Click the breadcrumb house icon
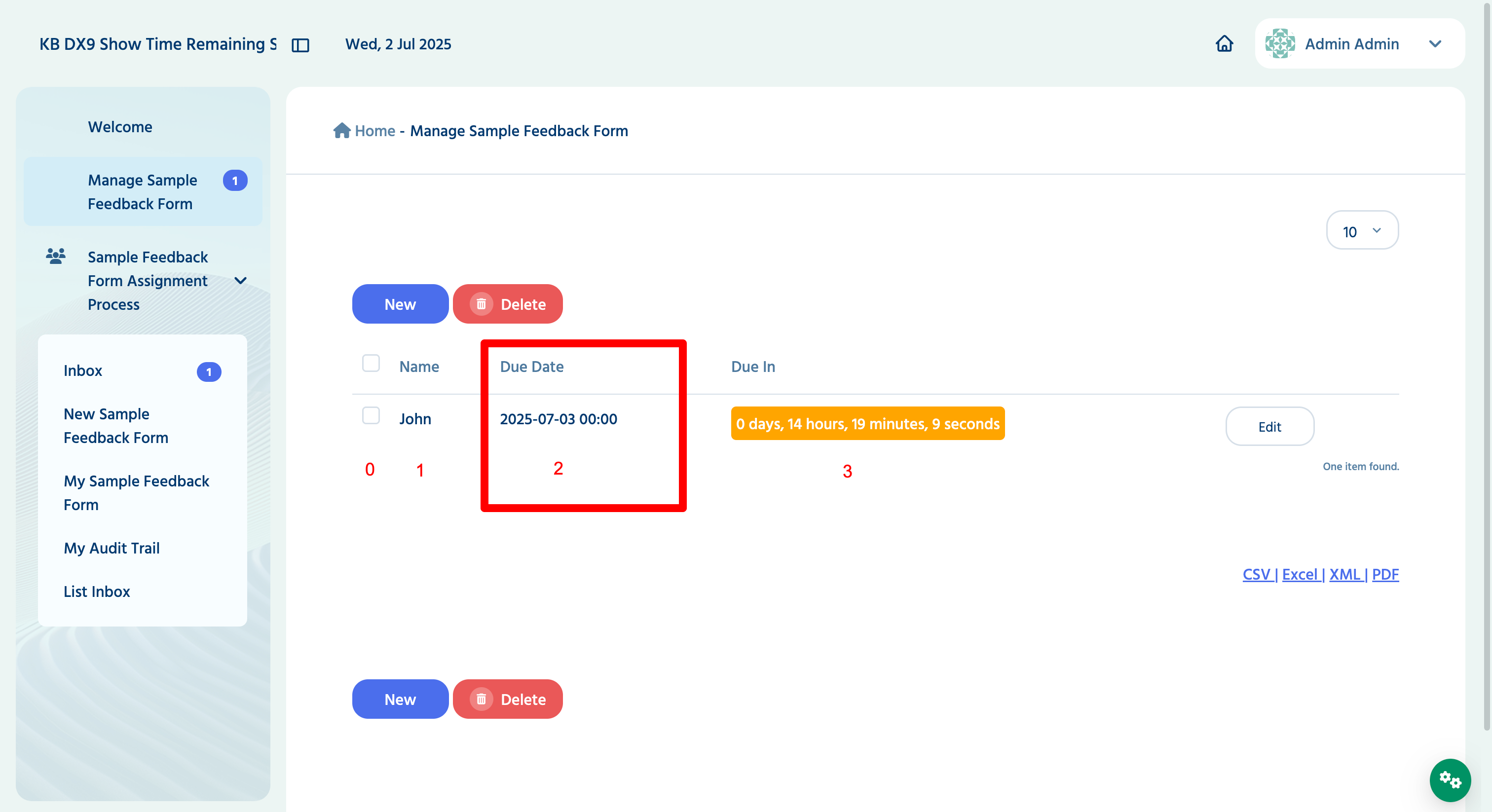1492x812 pixels. [x=342, y=130]
